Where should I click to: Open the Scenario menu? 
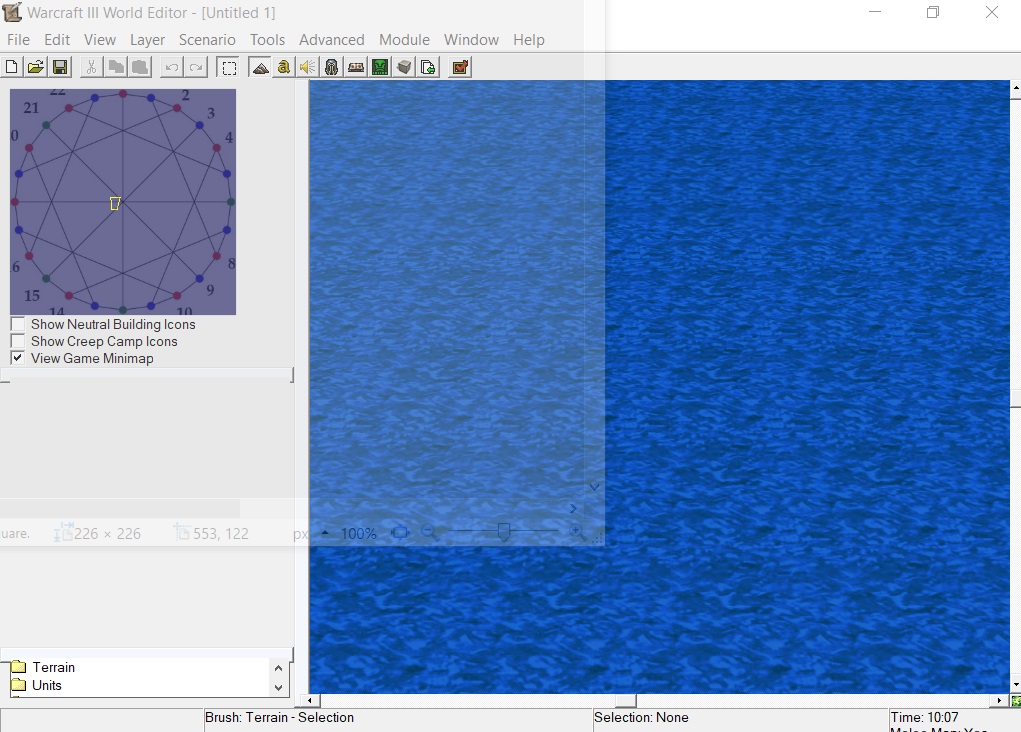207,40
